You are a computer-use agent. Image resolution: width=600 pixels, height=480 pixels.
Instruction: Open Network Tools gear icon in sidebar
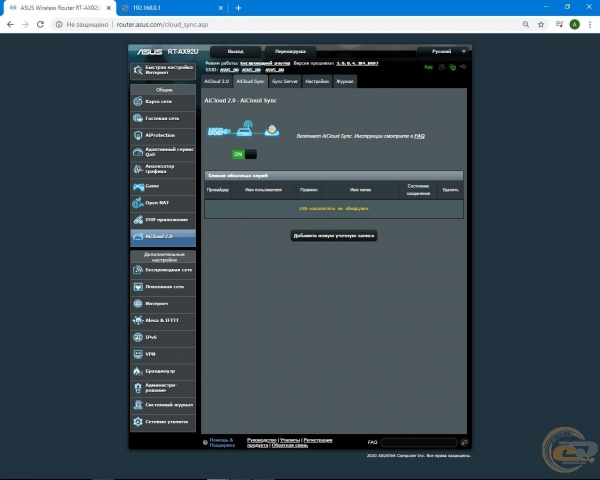(138, 421)
